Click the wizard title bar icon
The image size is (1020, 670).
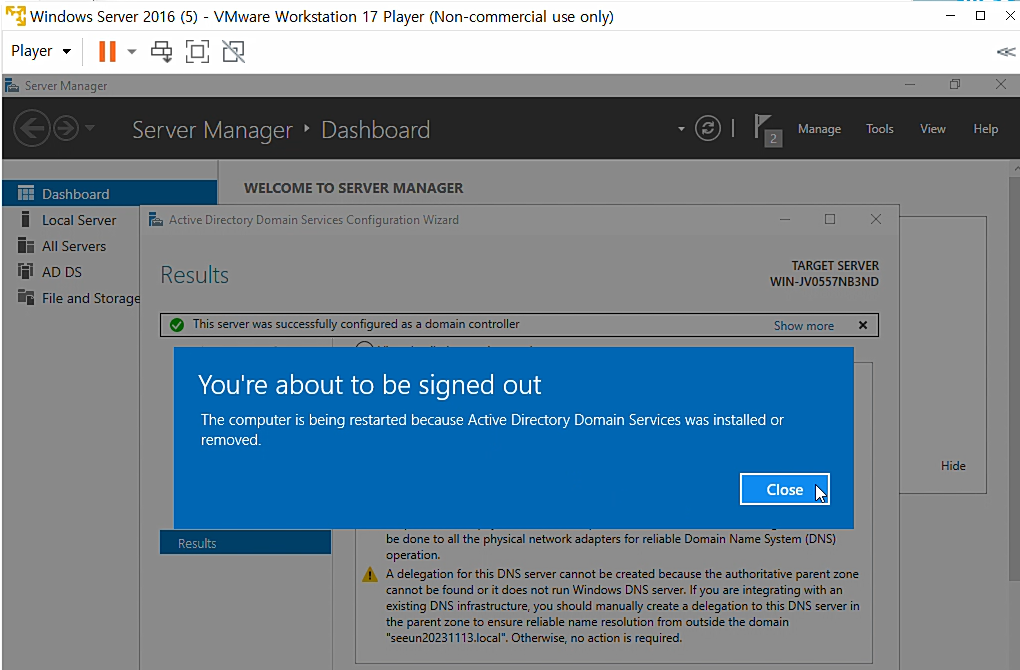[x=155, y=219]
